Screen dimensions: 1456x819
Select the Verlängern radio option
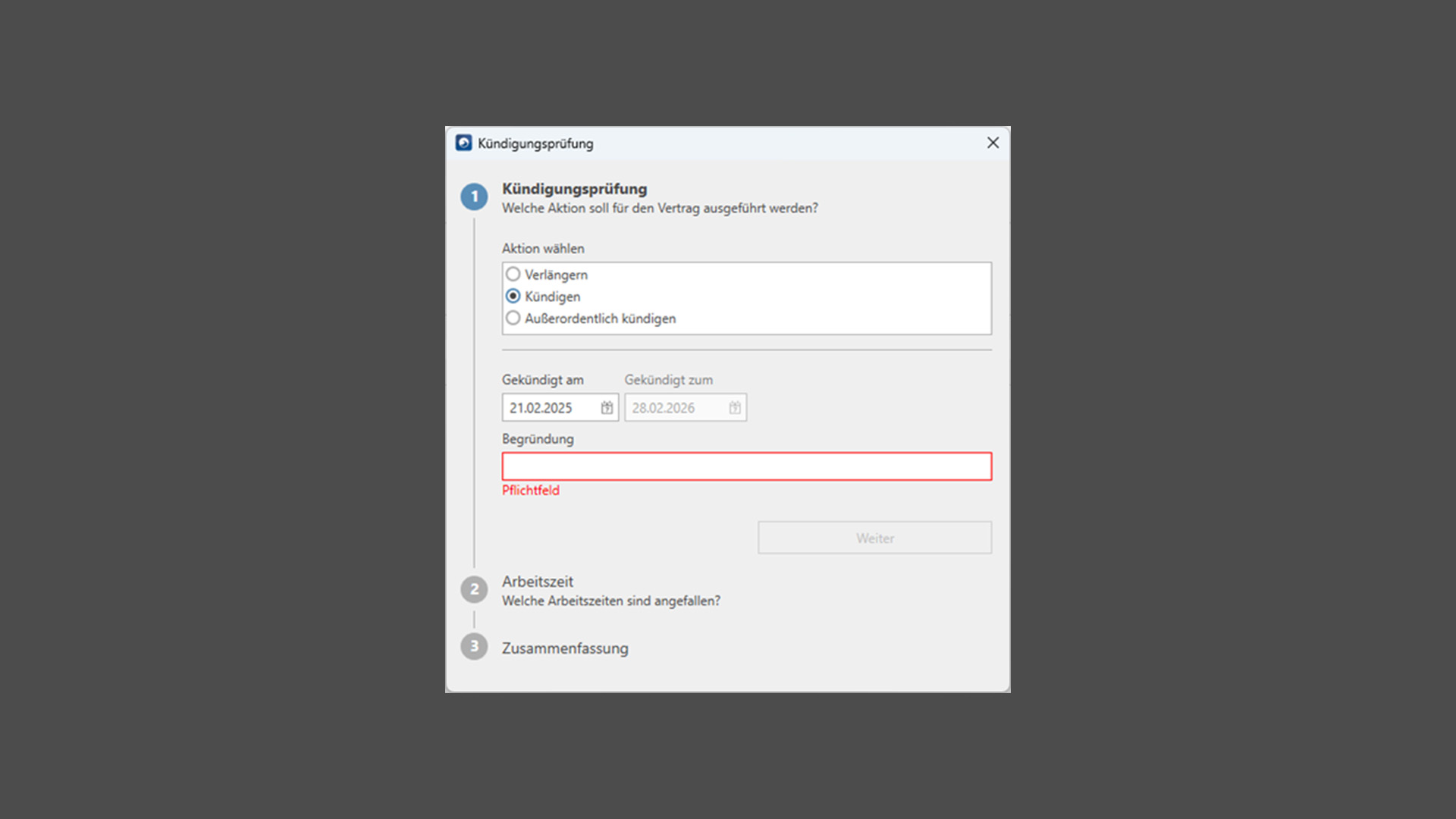[513, 275]
